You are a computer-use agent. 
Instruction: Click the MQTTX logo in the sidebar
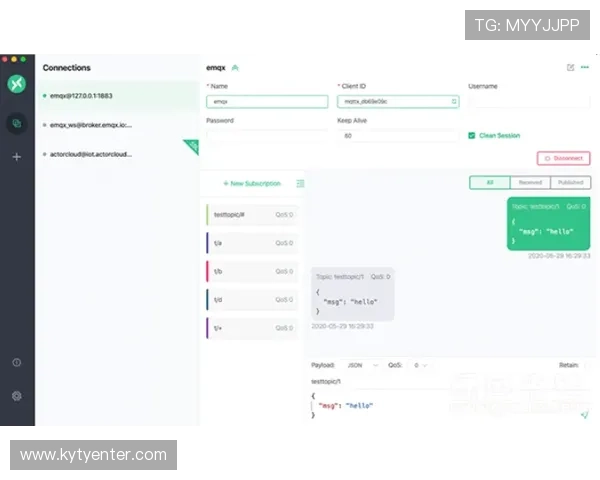tap(16, 83)
